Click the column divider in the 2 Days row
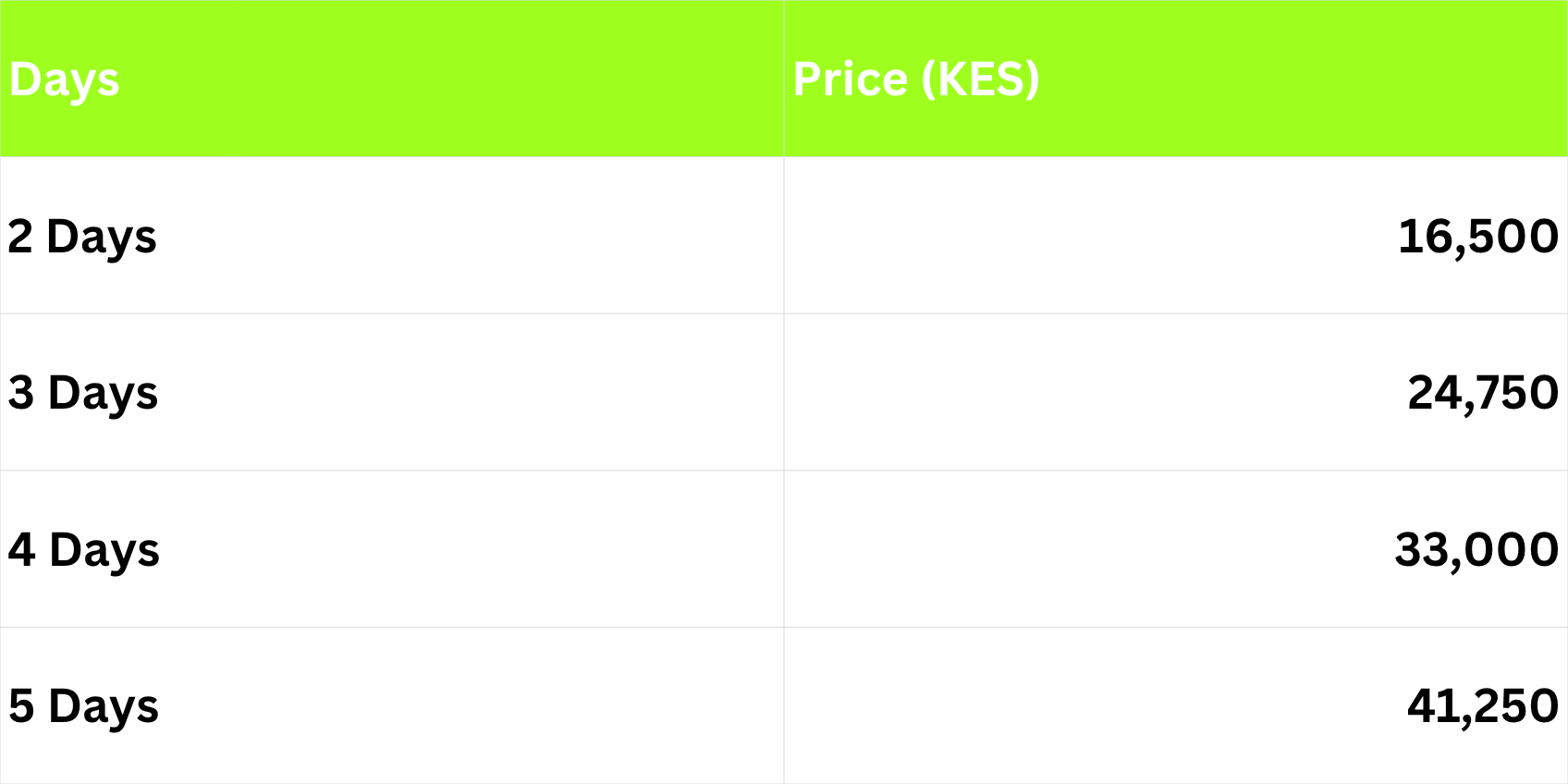The height and width of the screenshot is (784, 1568). click(784, 237)
